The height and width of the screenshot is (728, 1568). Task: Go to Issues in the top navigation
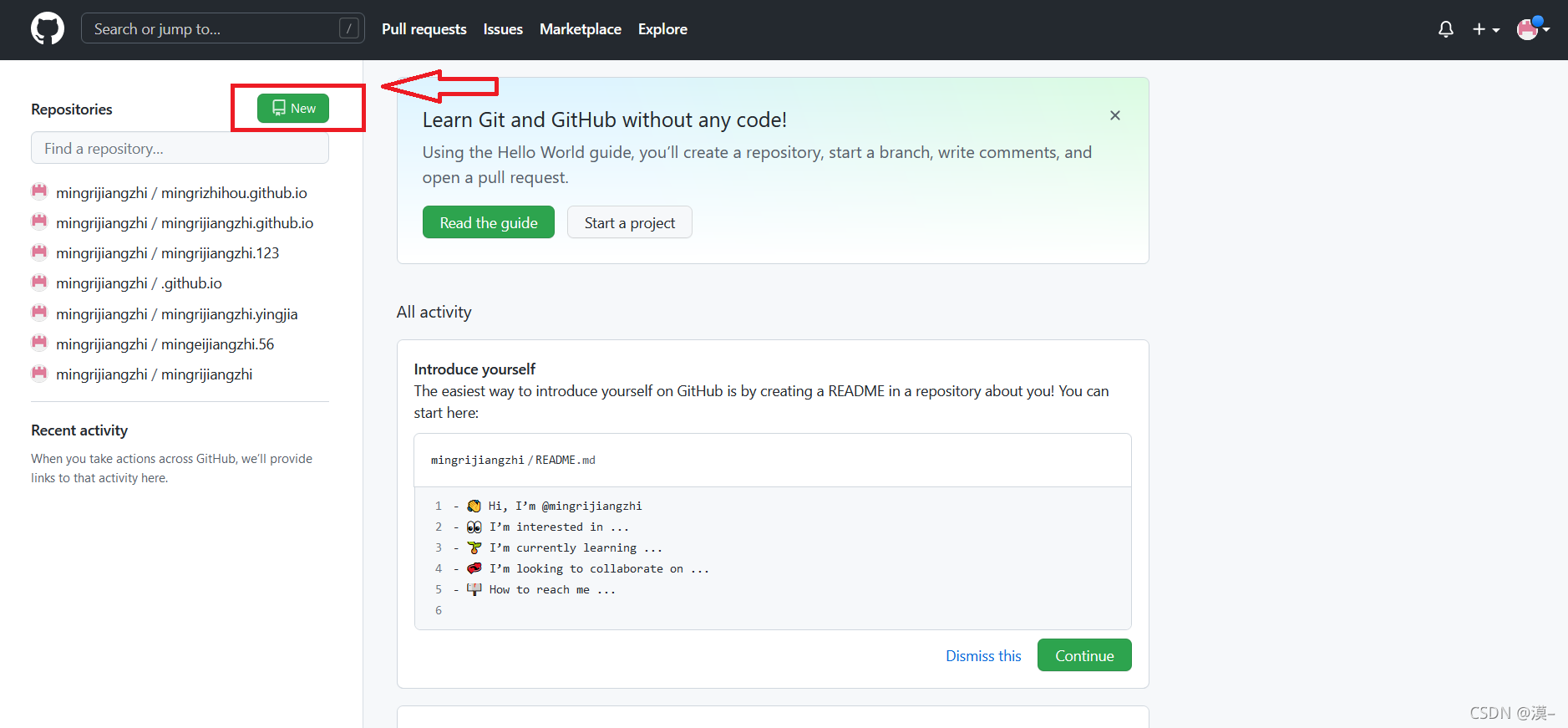[503, 29]
